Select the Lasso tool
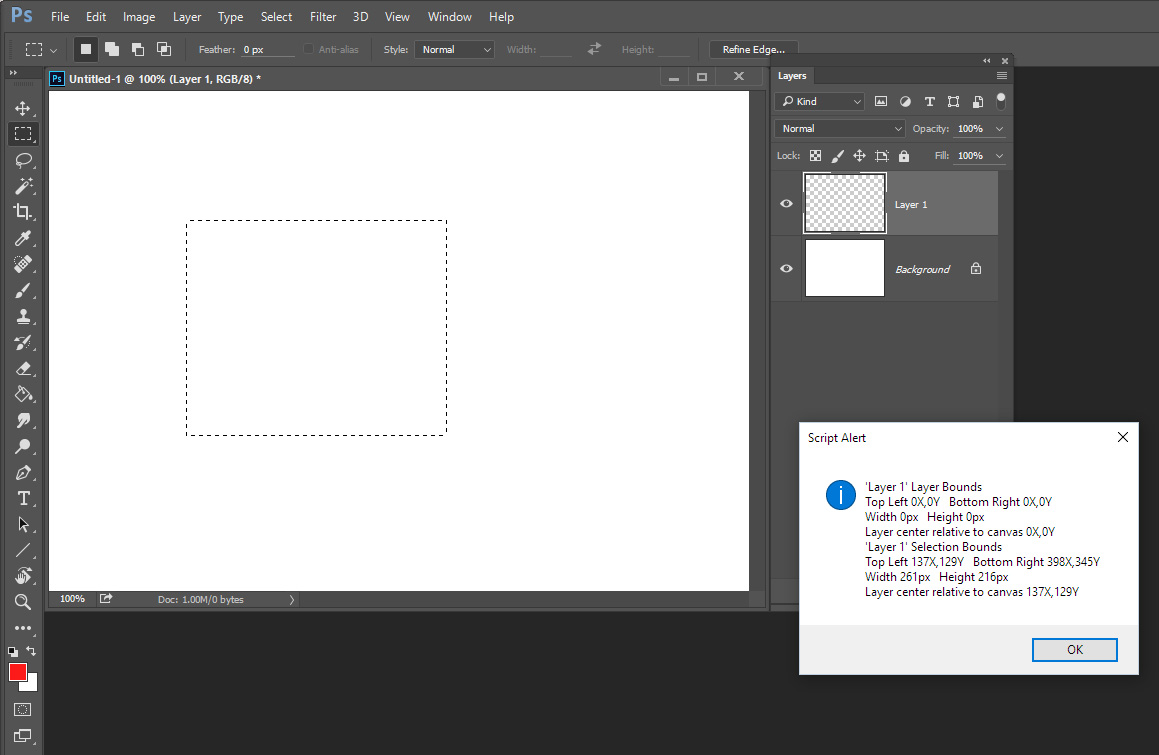1159x755 pixels. coord(23,160)
